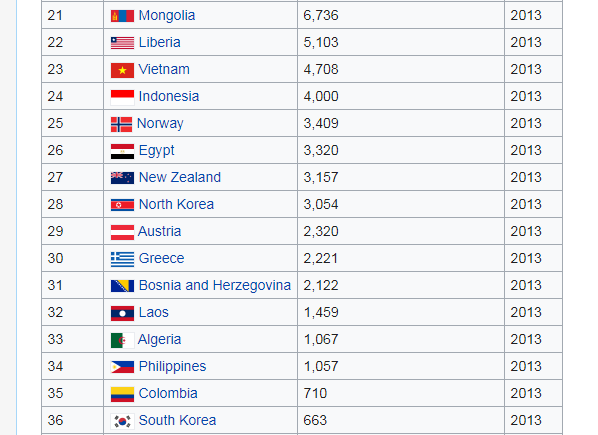Screen dimensions: 598x435
Task: Click the New Zealand flag icon
Action: tap(122, 178)
